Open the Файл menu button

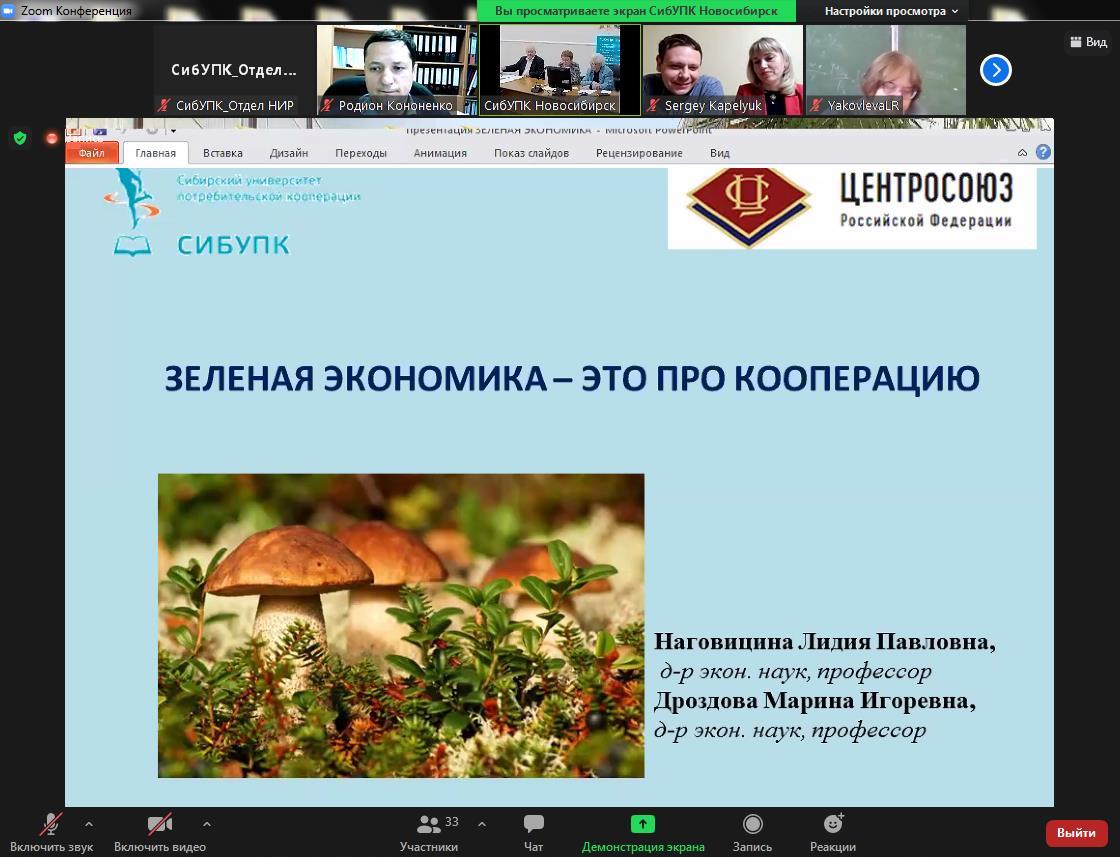[x=91, y=153]
